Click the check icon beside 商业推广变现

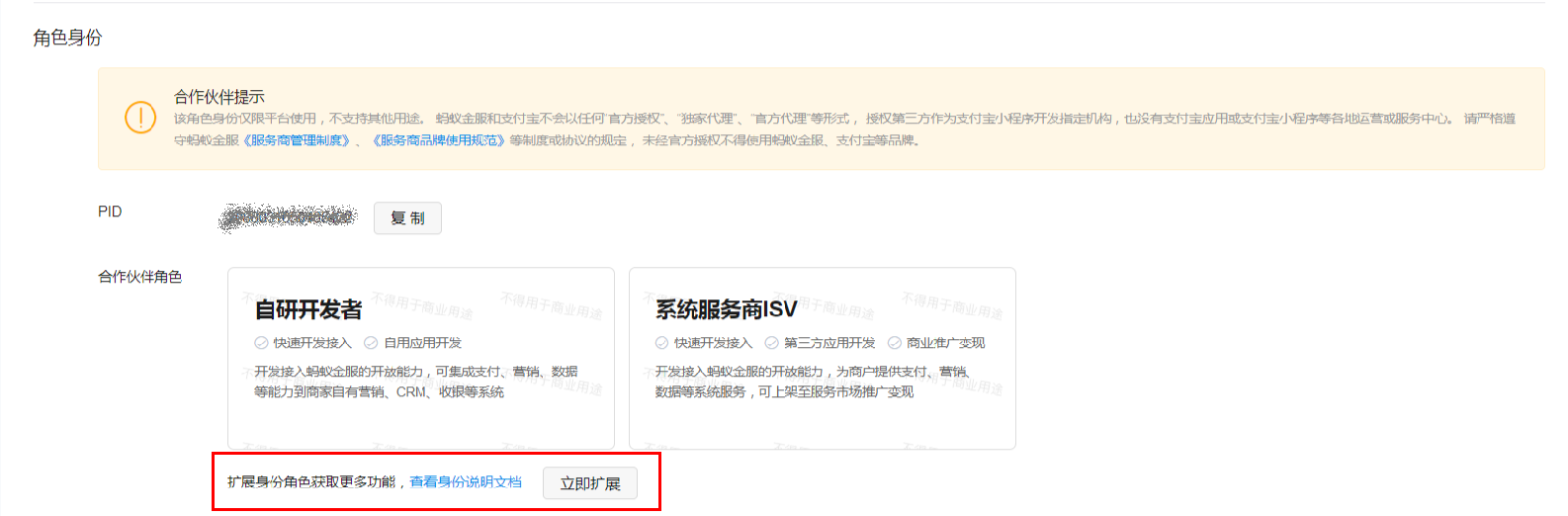894,343
